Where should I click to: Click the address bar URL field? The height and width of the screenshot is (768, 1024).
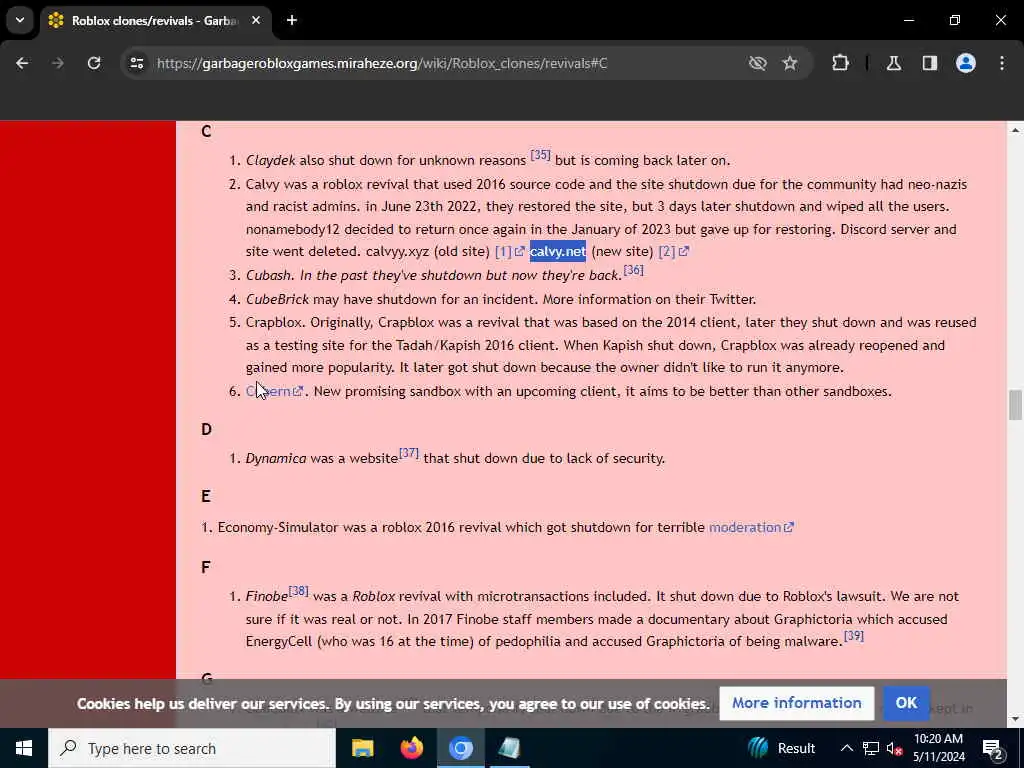pos(382,63)
